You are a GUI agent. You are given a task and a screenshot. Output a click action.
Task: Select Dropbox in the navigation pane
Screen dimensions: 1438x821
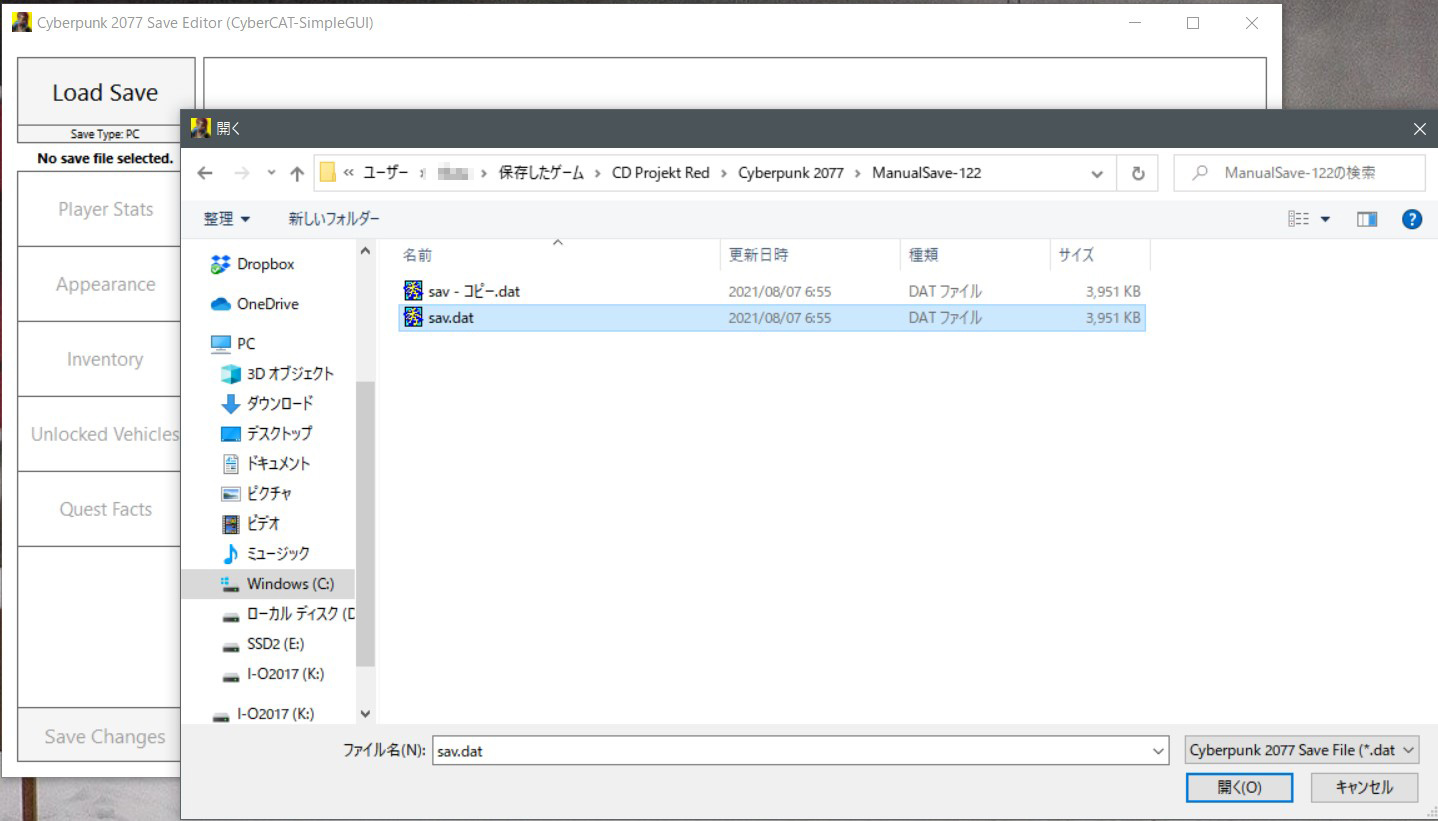pyautogui.click(x=266, y=264)
